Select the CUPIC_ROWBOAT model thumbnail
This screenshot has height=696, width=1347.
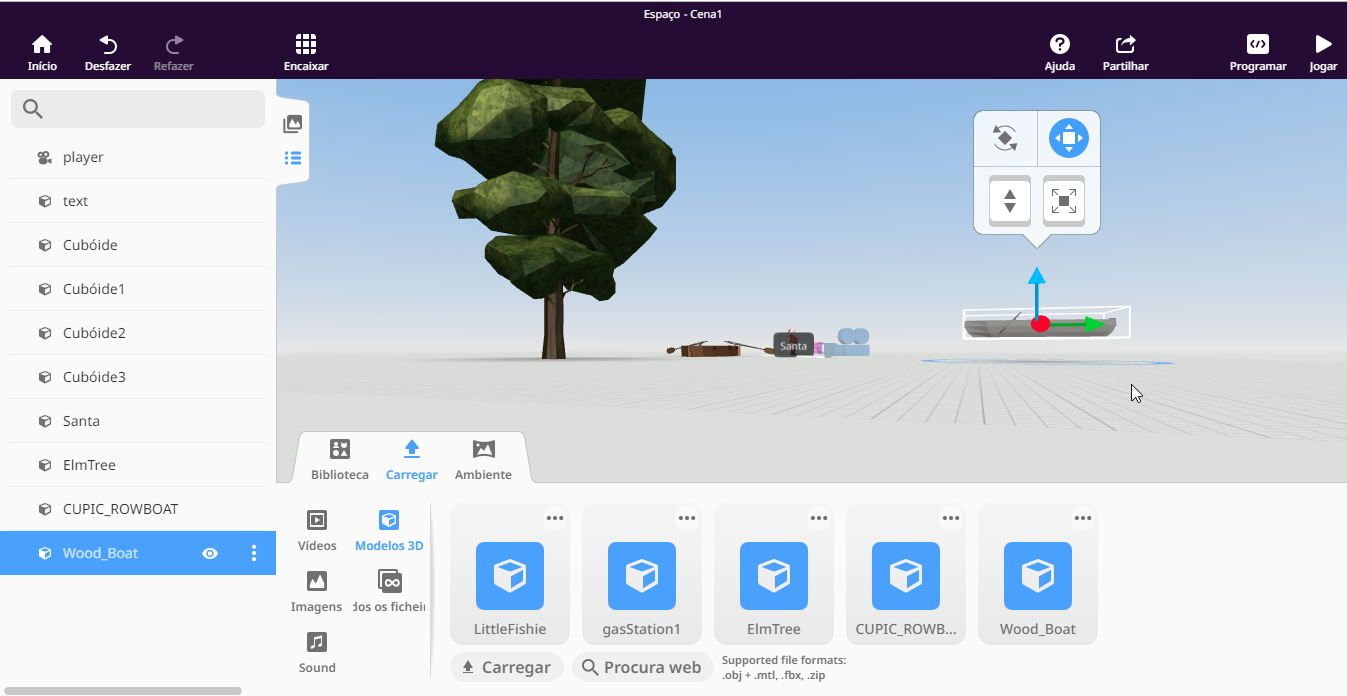point(906,576)
